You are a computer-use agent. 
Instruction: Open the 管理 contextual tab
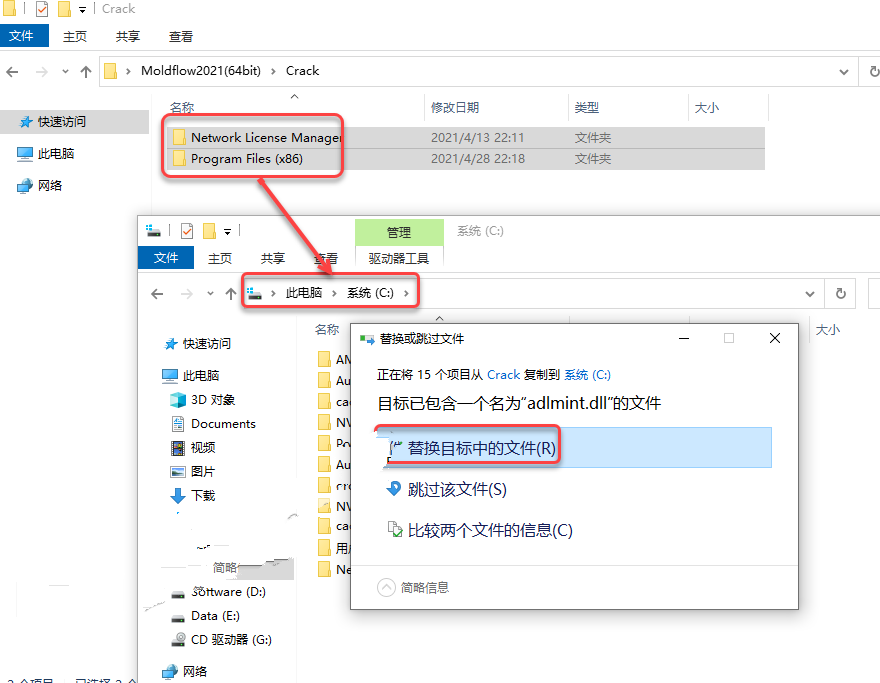(399, 232)
